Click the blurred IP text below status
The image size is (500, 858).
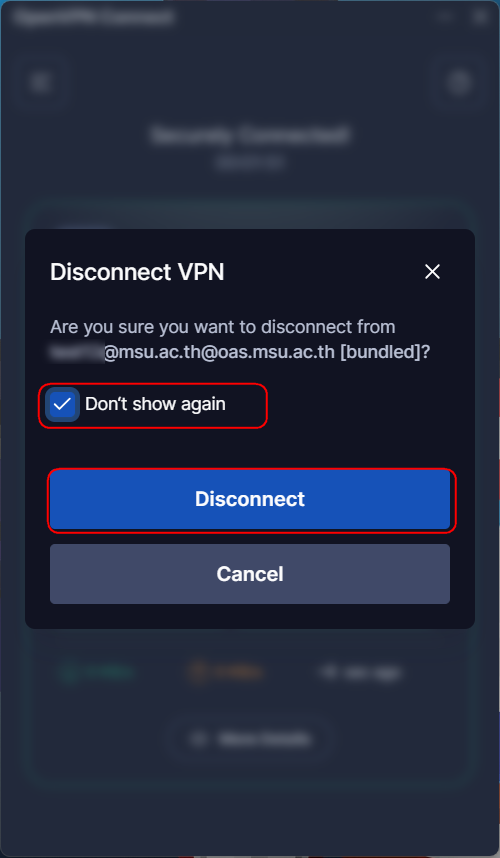[250, 162]
